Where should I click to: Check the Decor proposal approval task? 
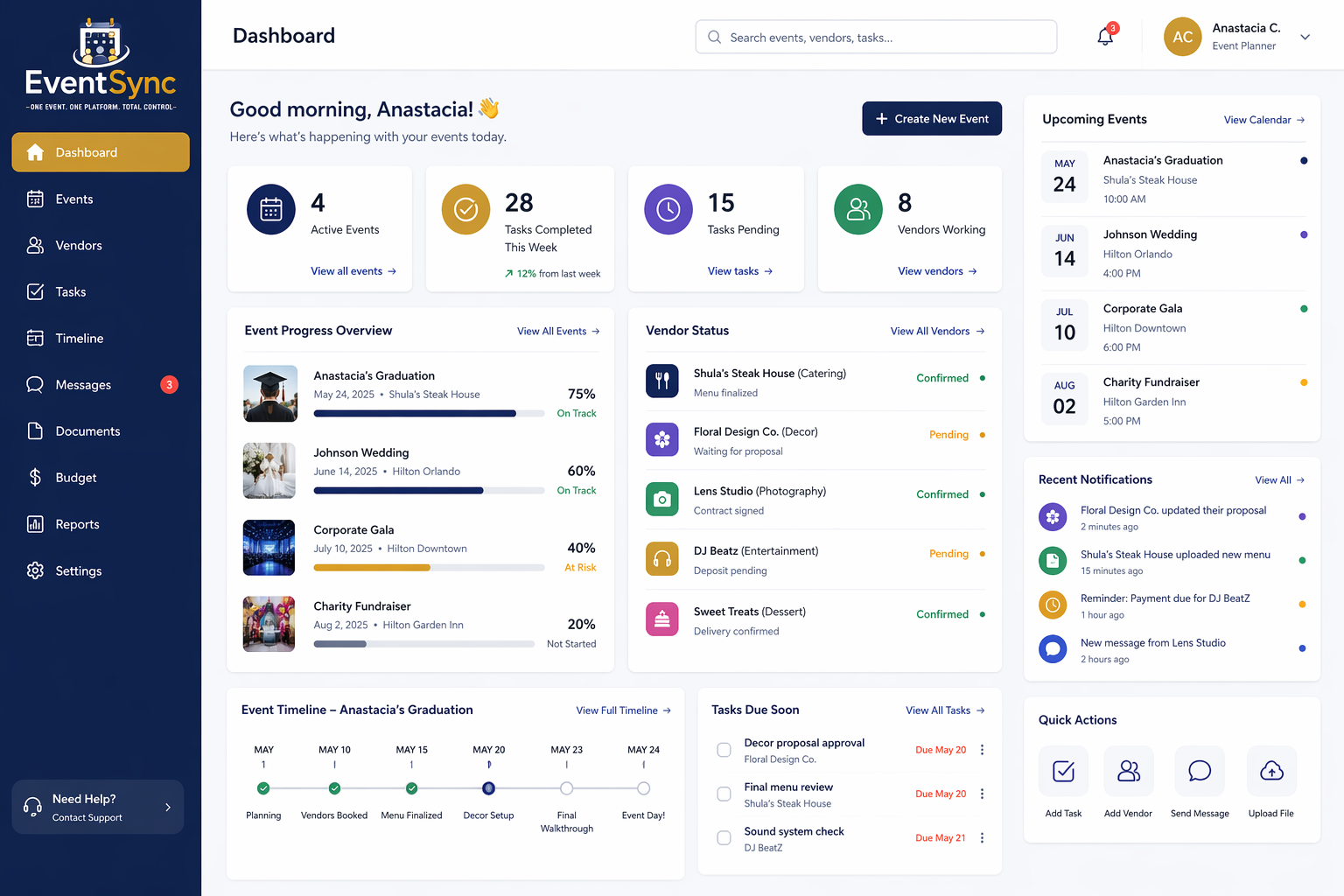click(724, 750)
